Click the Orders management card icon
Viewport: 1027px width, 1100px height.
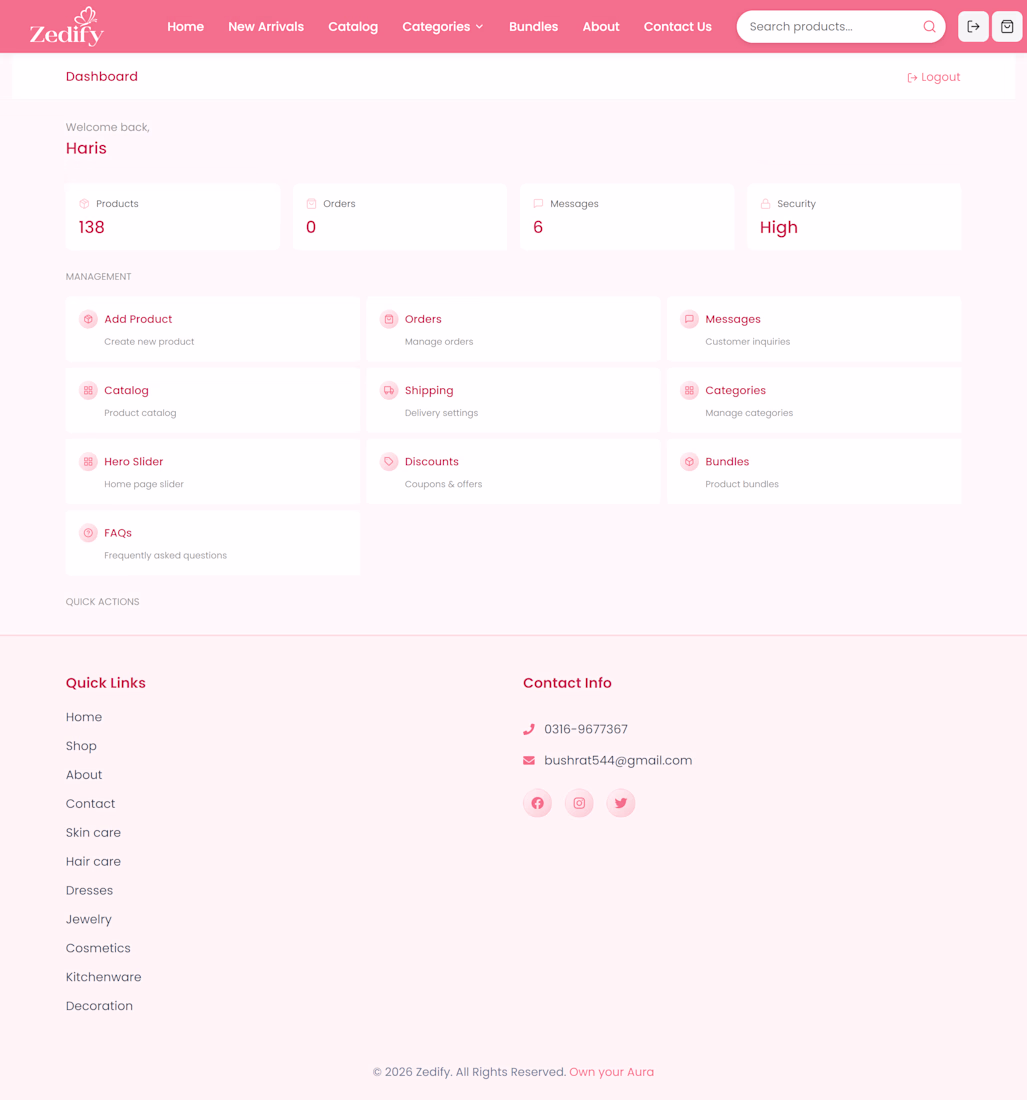(x=389, y=319)
